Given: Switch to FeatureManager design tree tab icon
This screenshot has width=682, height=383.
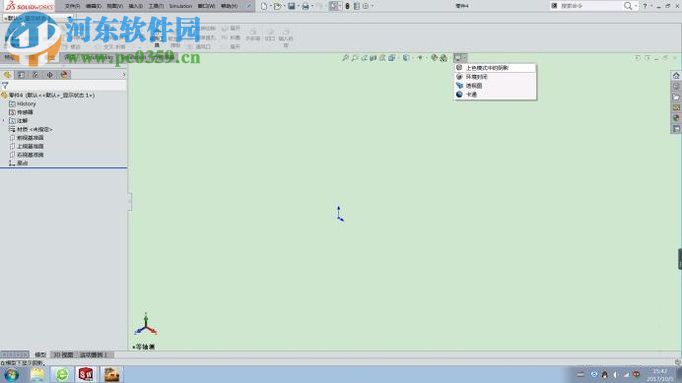Looking at the screenshot, I should coord(7,75).
